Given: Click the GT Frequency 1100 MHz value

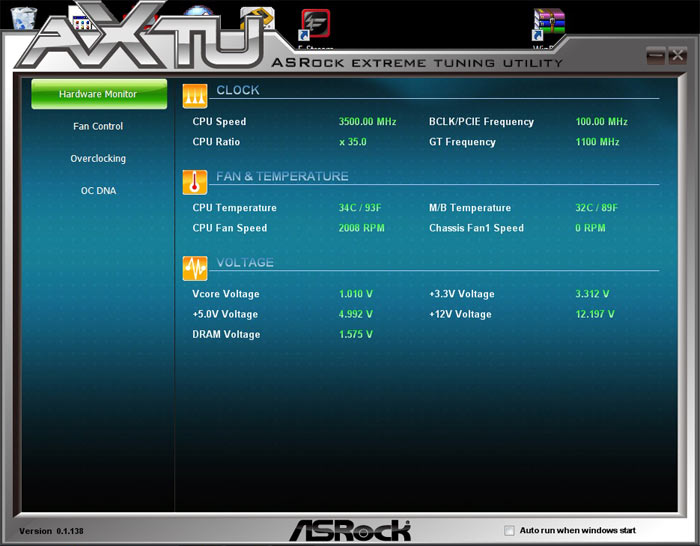Looking at the screenshot, I should (x=597, y=142).
